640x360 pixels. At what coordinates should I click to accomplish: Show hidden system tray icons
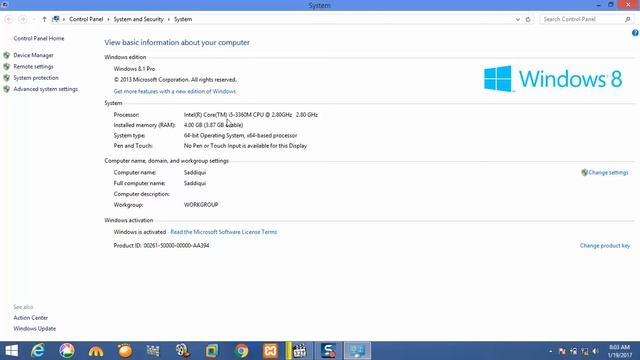(551, 351)
